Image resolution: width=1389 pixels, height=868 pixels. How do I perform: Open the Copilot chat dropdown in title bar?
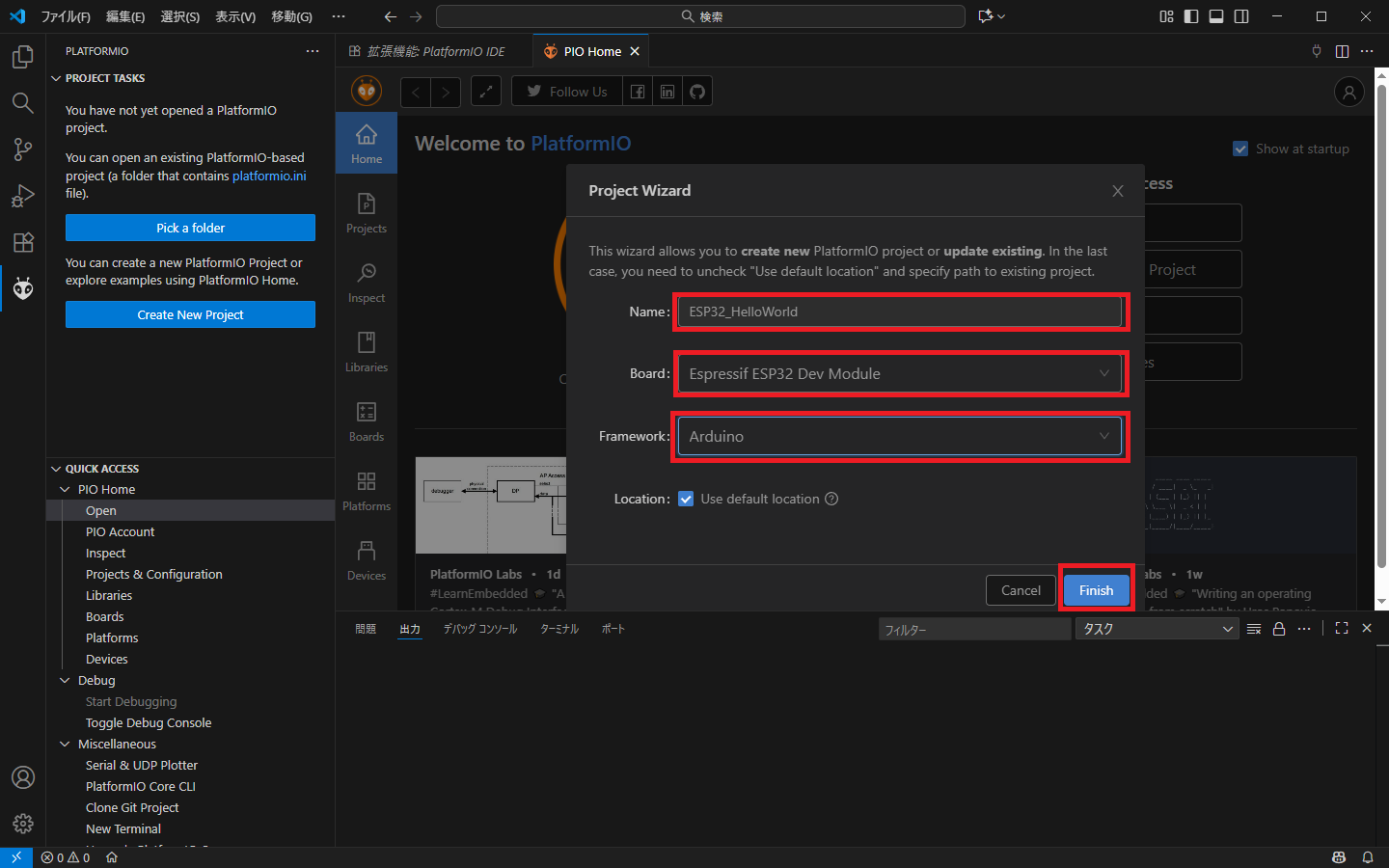pyautogui.click(x=1001, y=16)
